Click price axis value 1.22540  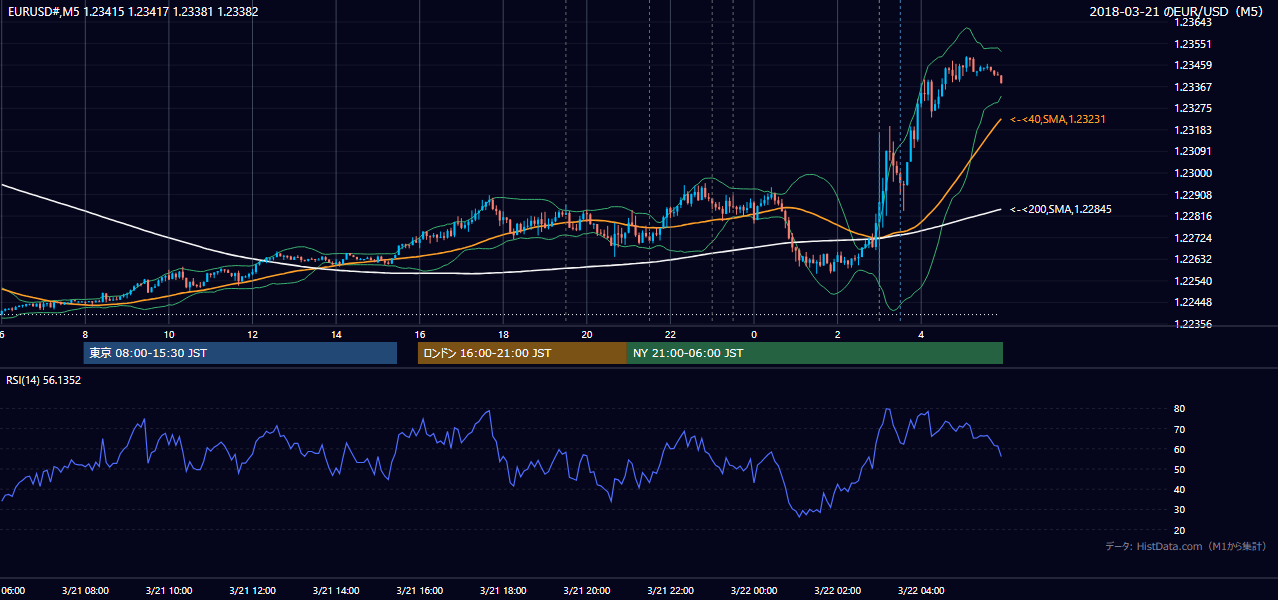click(1193, 281)
